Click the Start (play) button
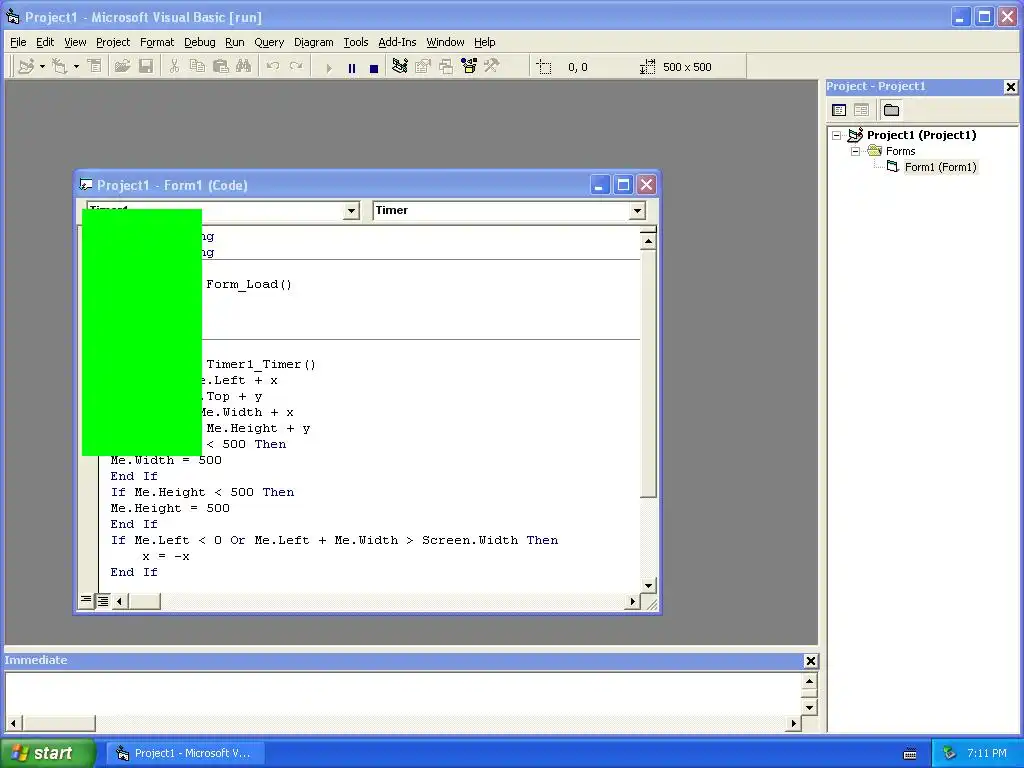 click(x=328, y=68)
